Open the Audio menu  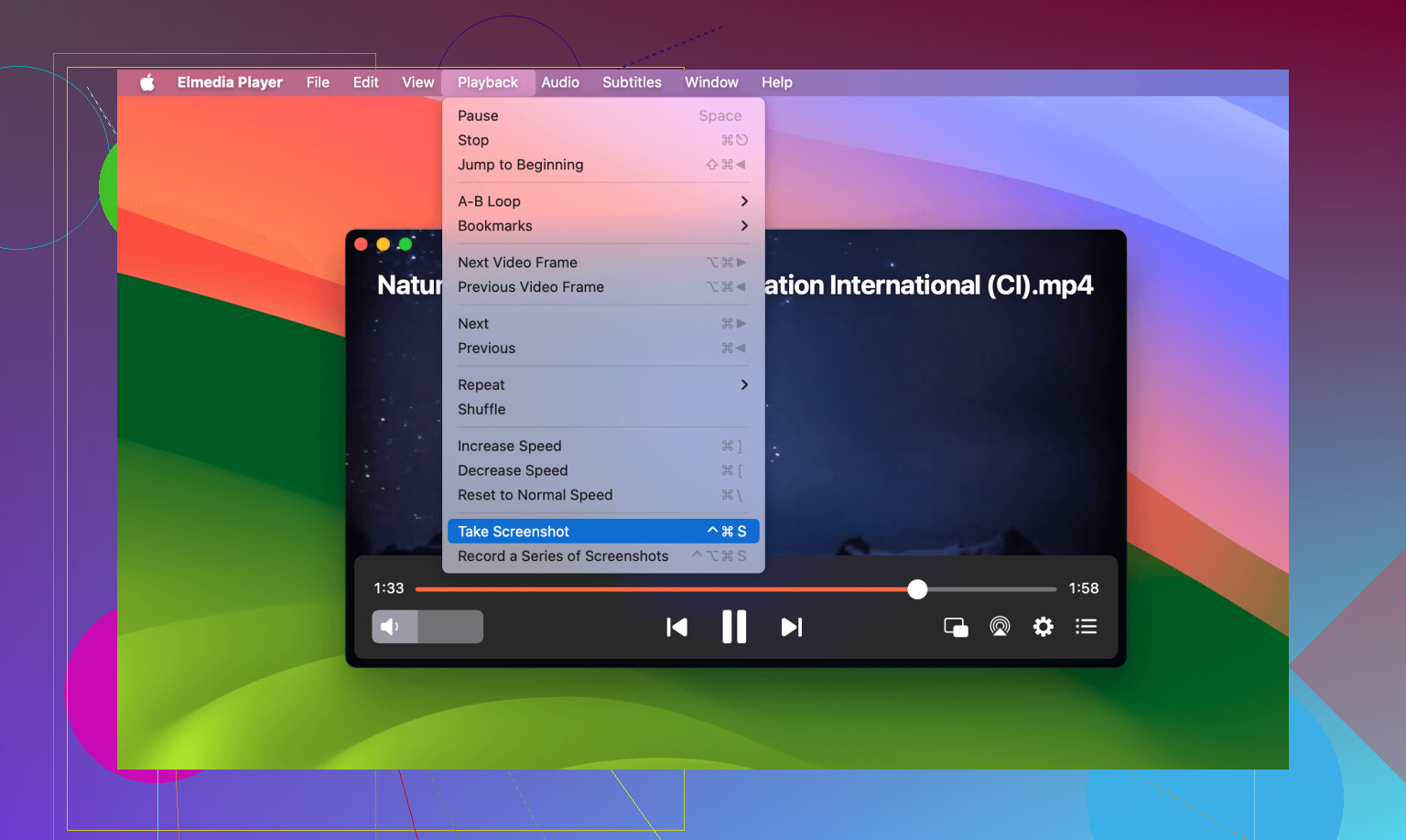click(560, 82)
